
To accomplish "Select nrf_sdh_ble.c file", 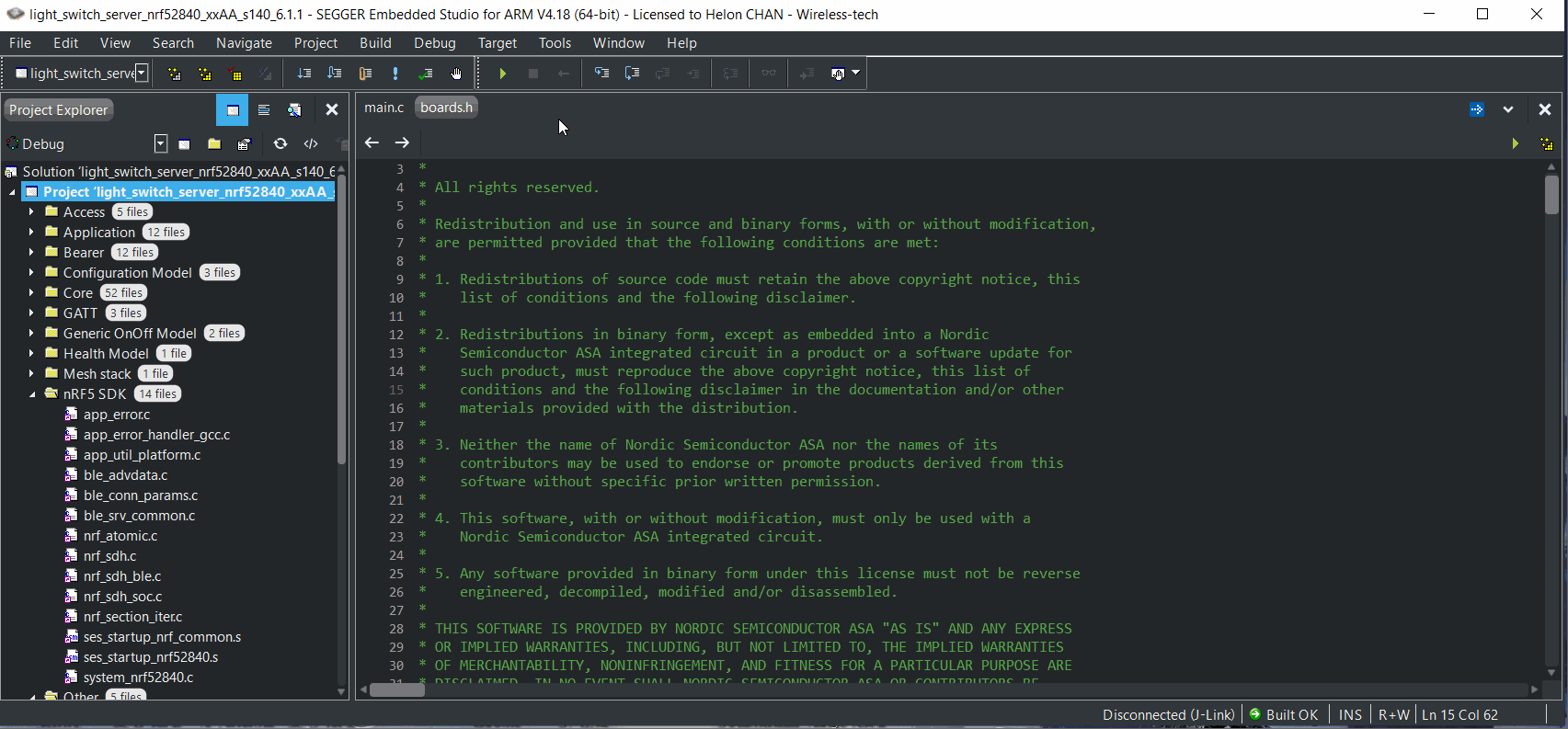I will 122,576.
